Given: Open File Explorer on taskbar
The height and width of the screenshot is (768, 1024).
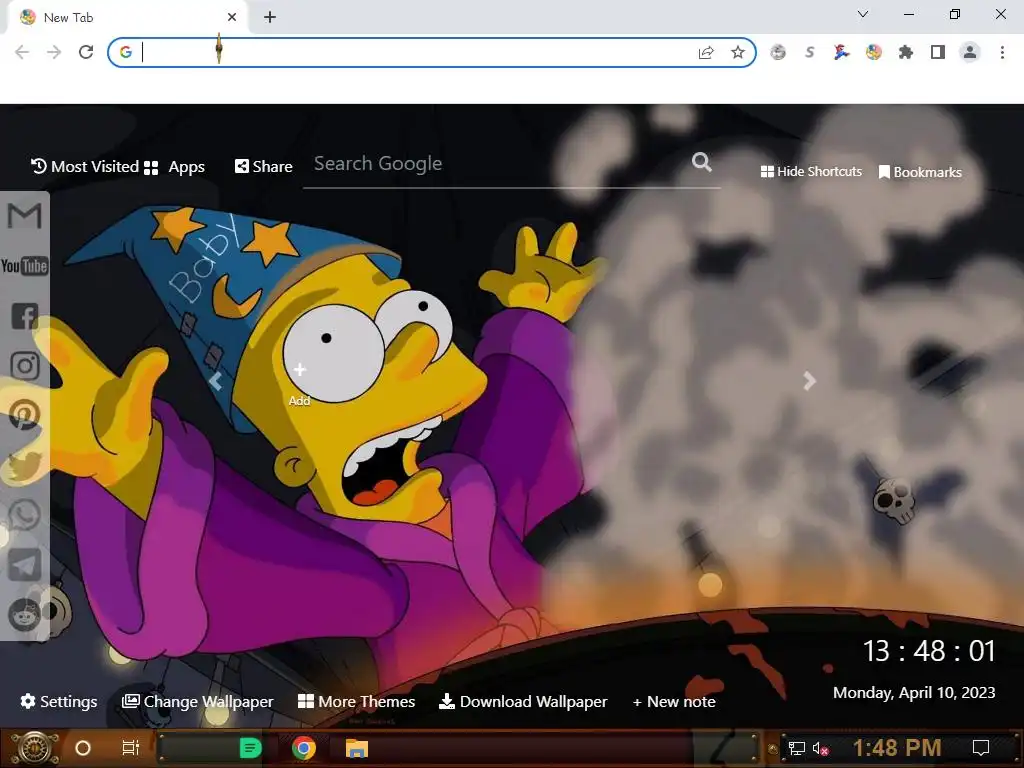Looking at the screenshot, I should click(x=357, y=748).
